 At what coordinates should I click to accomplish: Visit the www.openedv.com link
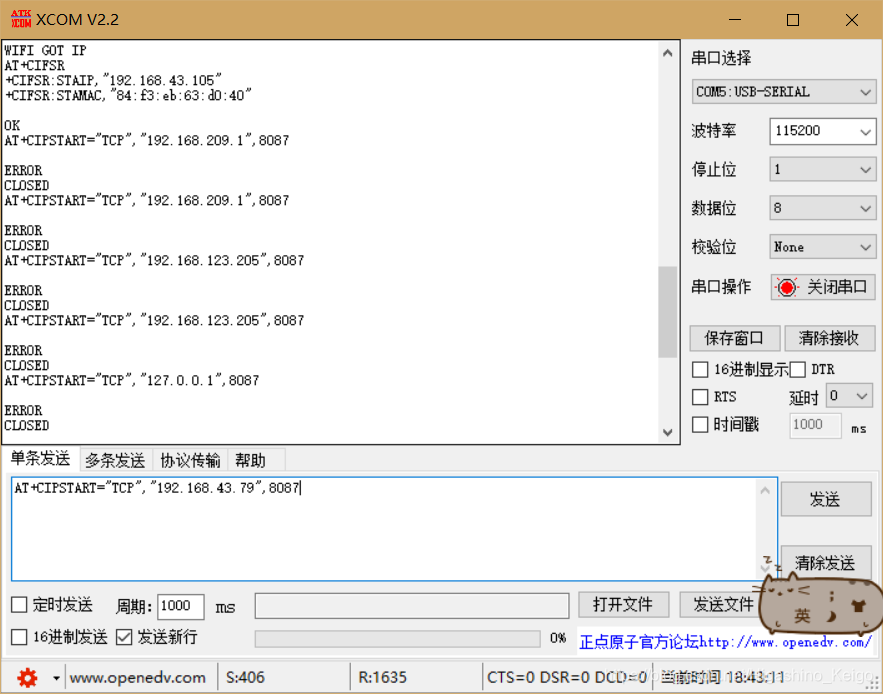coord(138,677)
